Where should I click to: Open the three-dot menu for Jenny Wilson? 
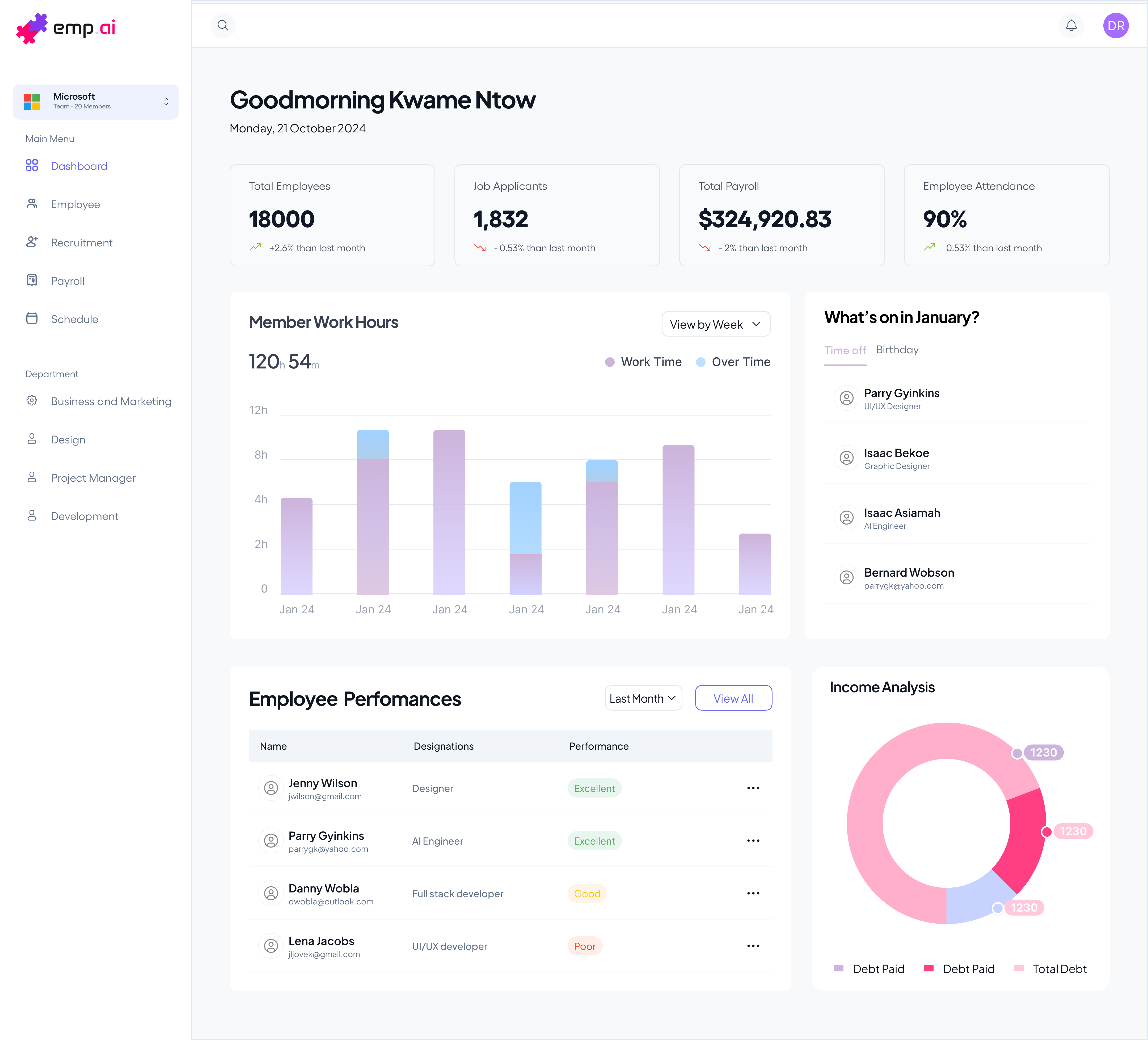[753, 788]
